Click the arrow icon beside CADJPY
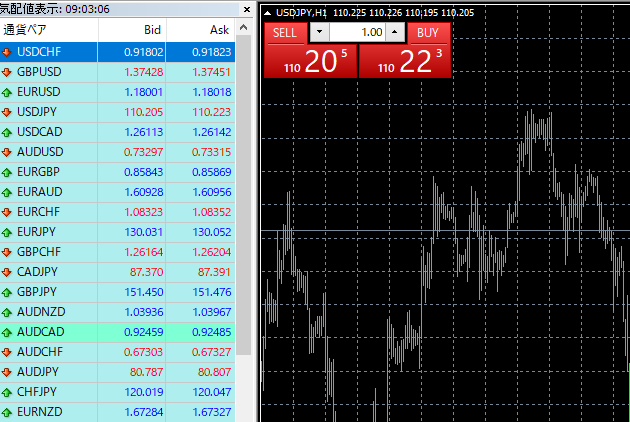 pyautogui.click(x=8, y=272)
